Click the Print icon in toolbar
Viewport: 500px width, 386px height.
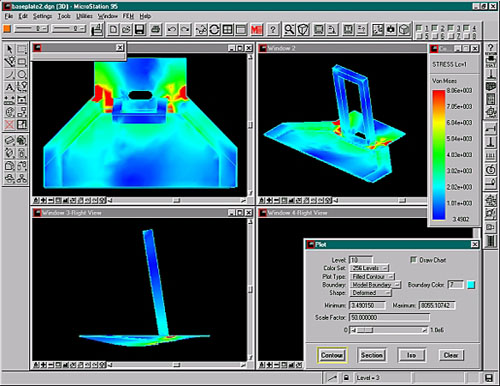click(x=155, y=30)
